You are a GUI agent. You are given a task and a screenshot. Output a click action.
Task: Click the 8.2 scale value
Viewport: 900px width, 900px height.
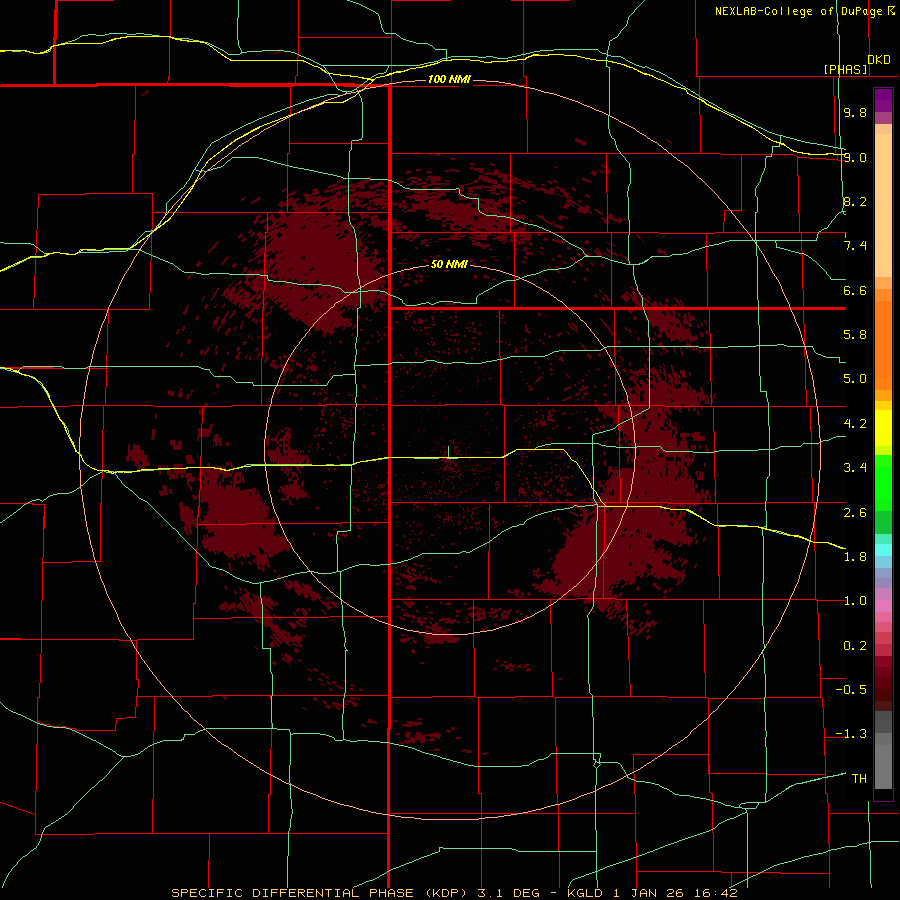855,201
